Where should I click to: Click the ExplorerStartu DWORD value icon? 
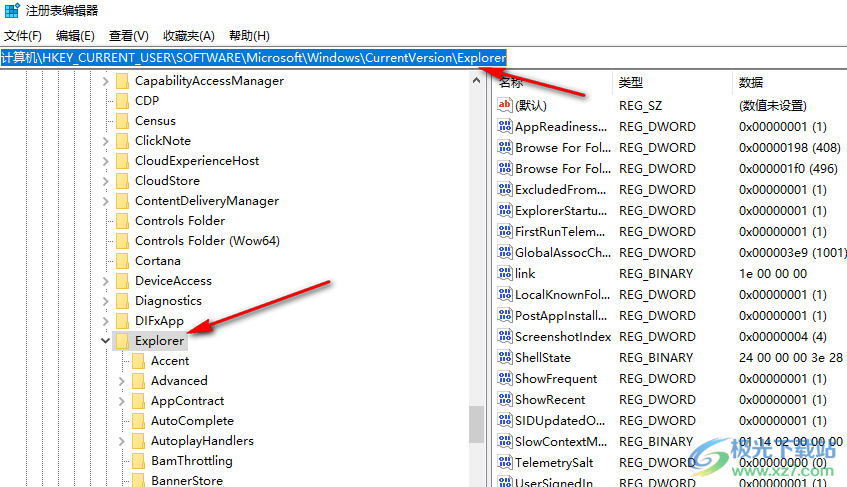click(505, 210)
